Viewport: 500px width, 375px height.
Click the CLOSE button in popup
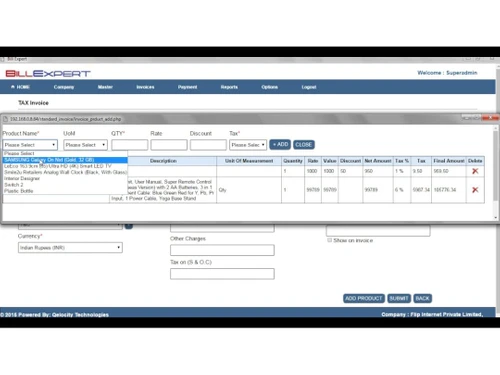coord(303,145)
